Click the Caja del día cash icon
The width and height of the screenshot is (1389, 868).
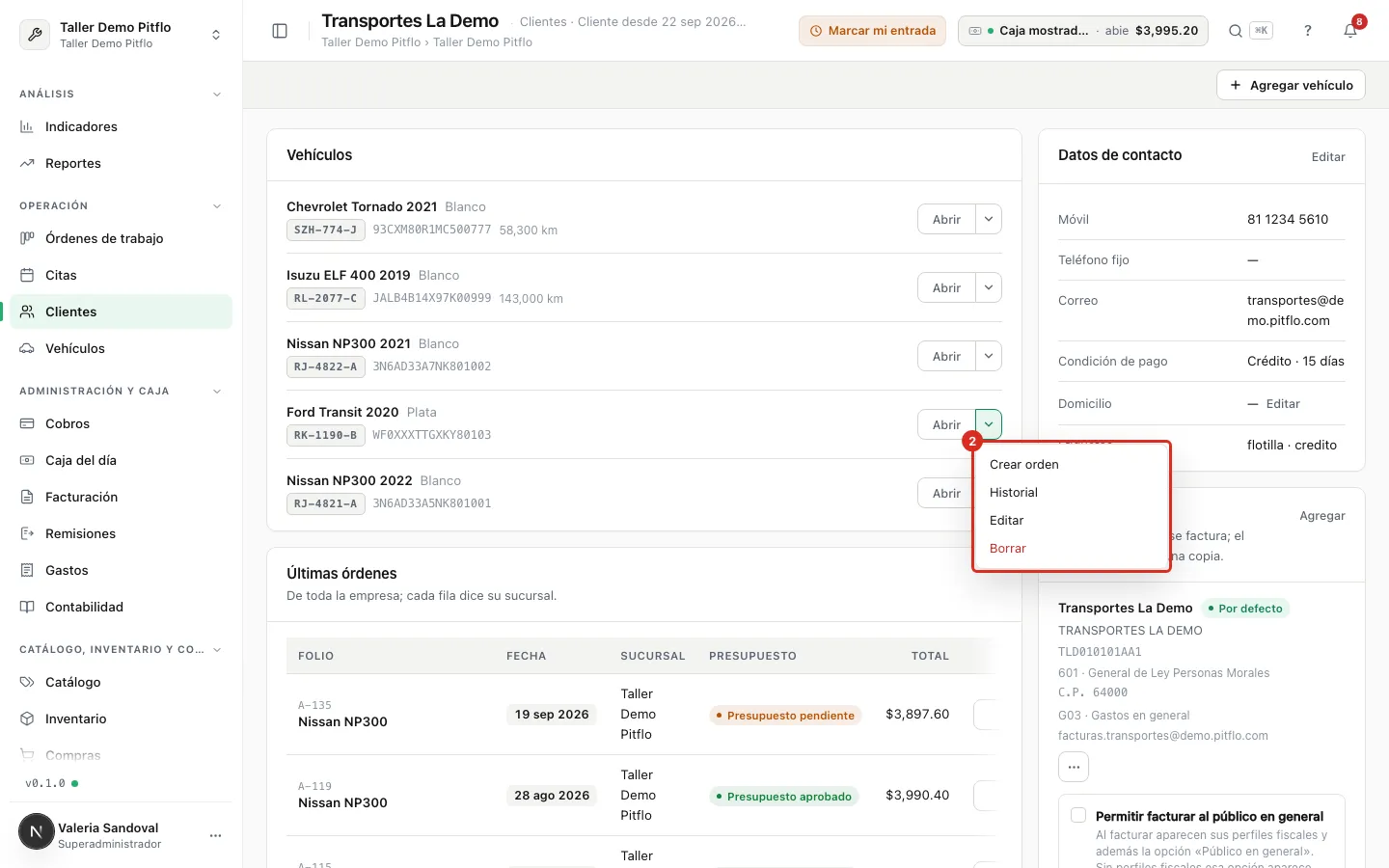click(27, 460)
